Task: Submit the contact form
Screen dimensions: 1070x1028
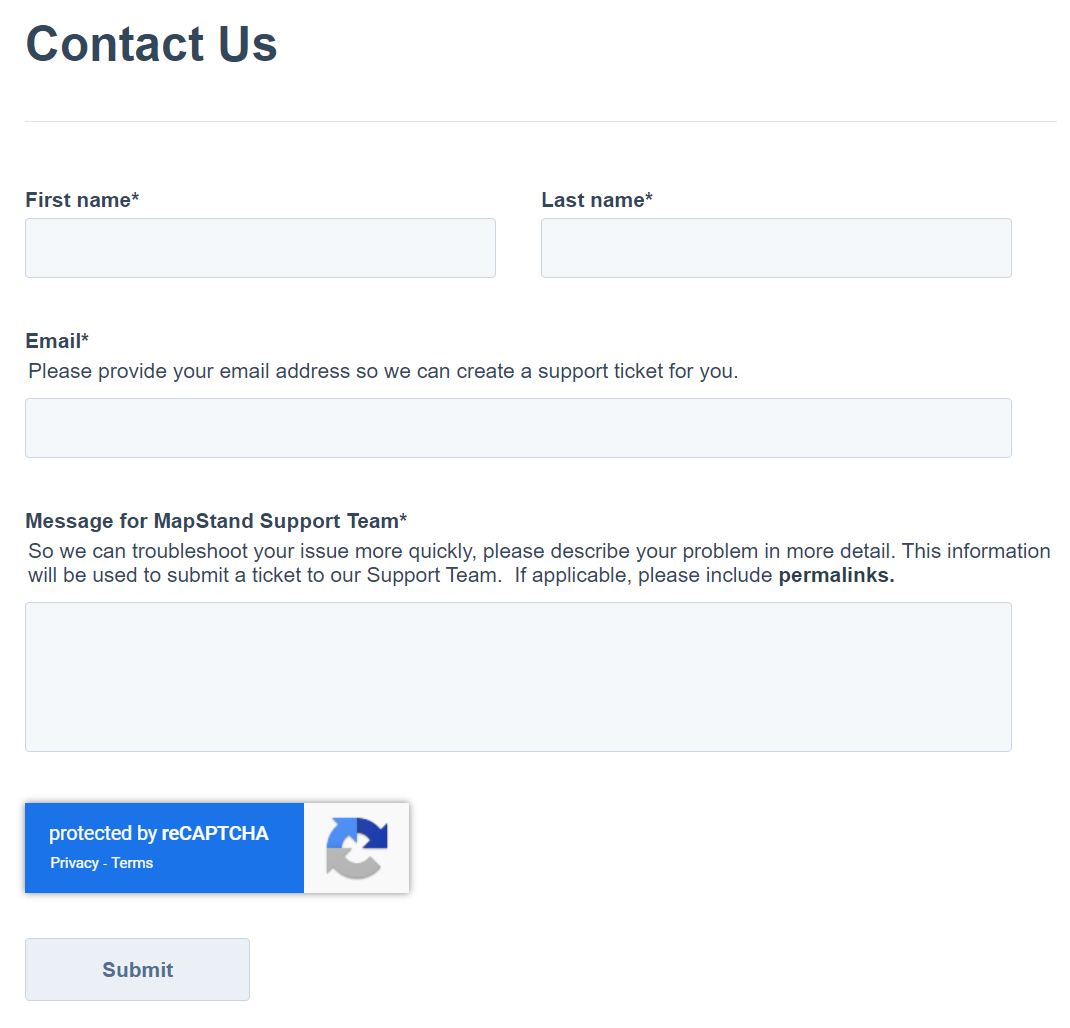Action: pyautogui.click(x=137, y=969)
